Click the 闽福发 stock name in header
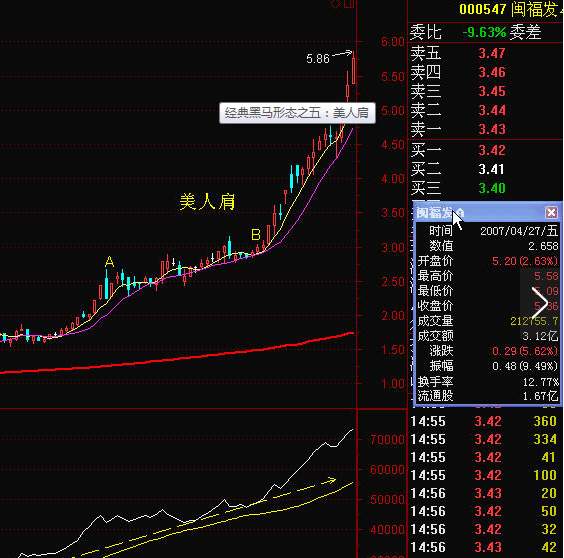 534,9
